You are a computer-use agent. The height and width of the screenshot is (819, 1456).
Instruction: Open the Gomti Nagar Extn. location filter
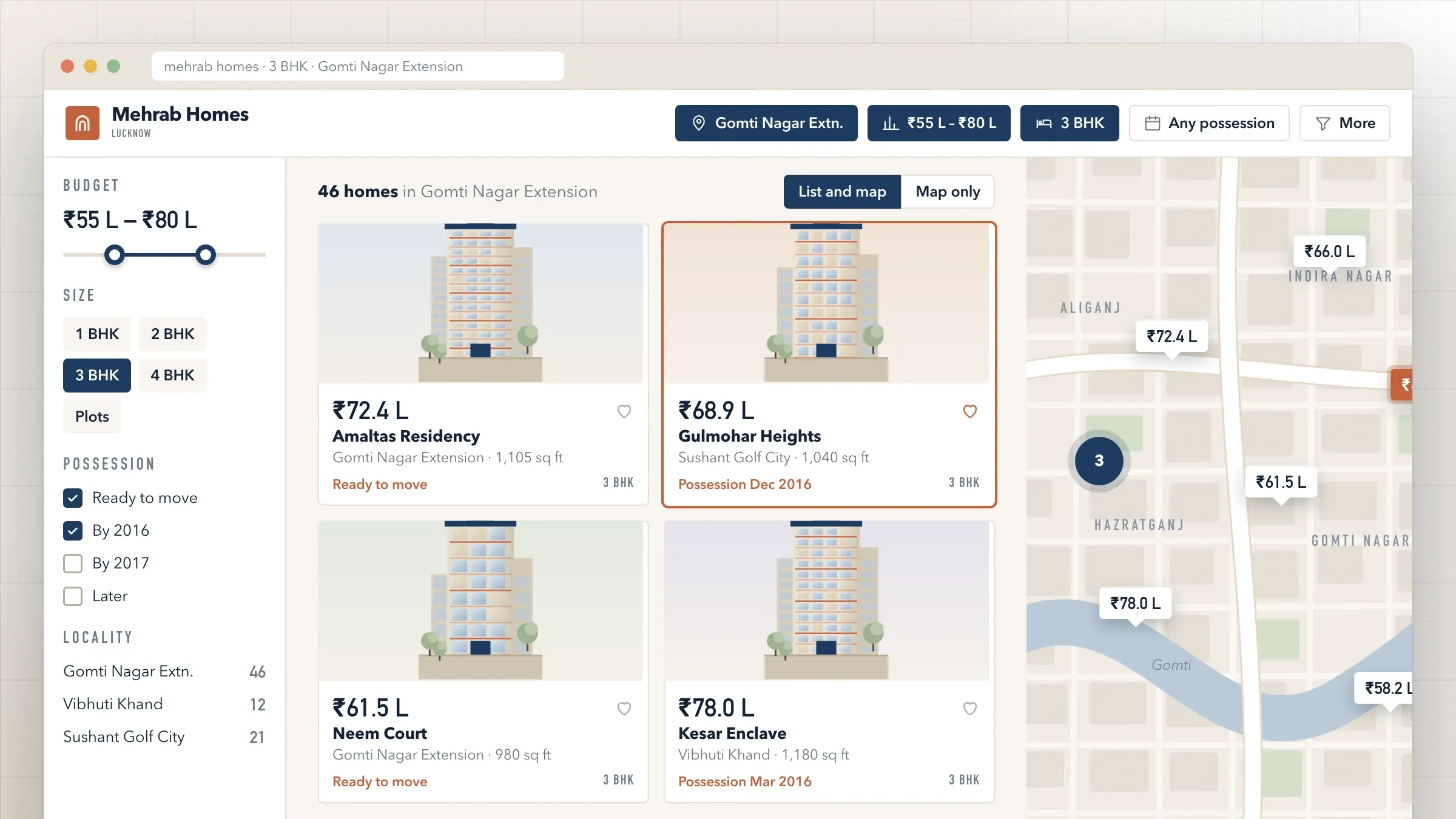(766, 123)
